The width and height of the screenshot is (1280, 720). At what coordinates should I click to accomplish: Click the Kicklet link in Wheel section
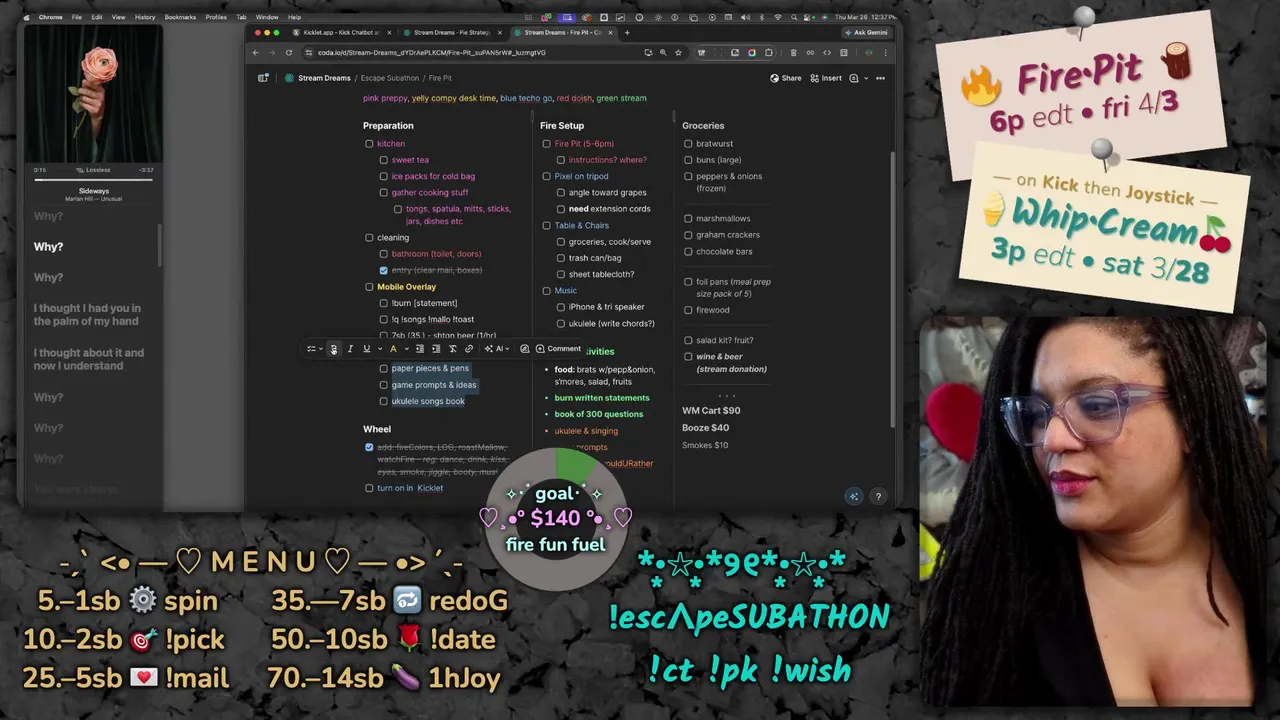(x=430, y=488)
